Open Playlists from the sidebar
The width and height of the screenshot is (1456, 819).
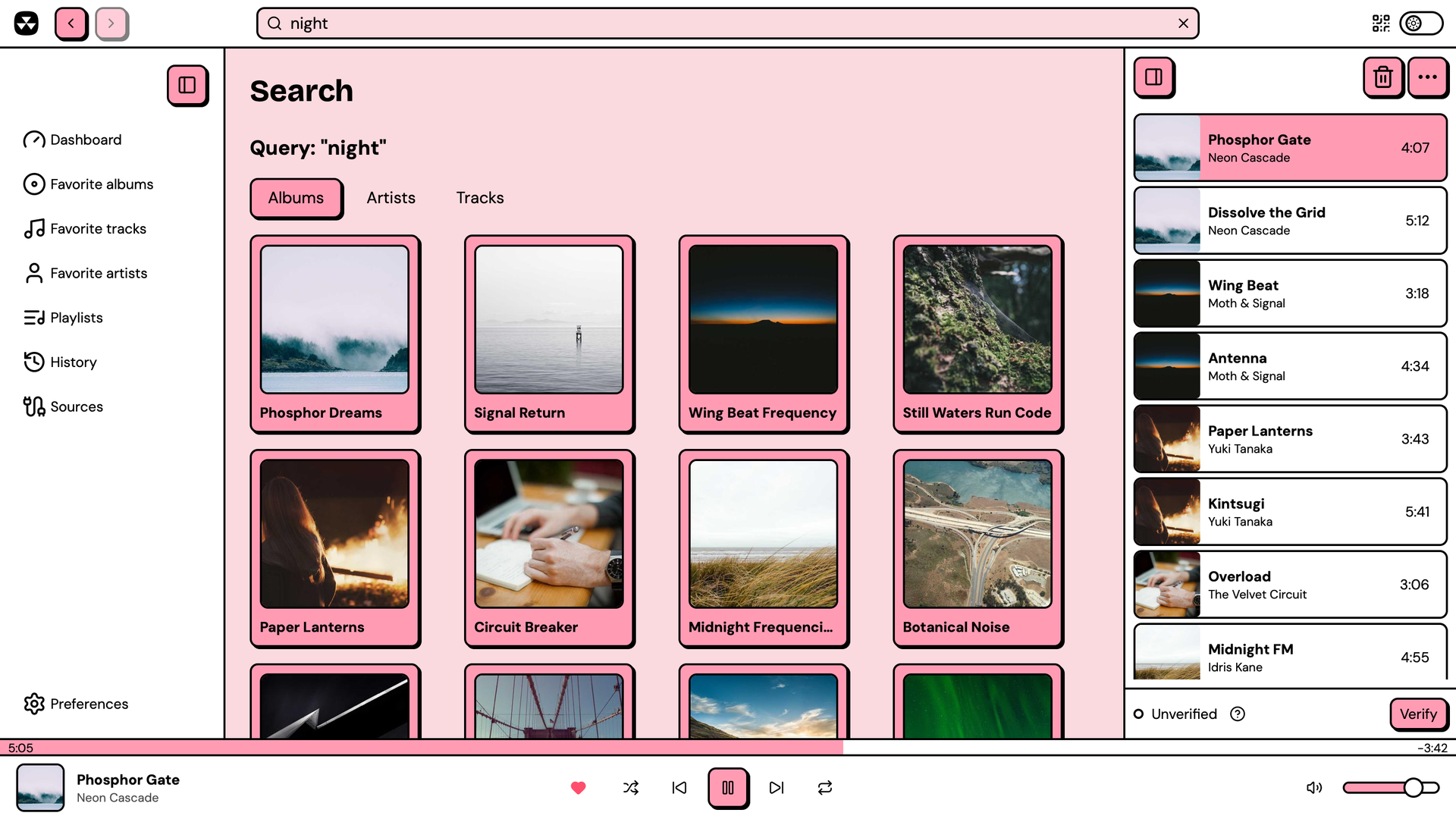point(64,318)
